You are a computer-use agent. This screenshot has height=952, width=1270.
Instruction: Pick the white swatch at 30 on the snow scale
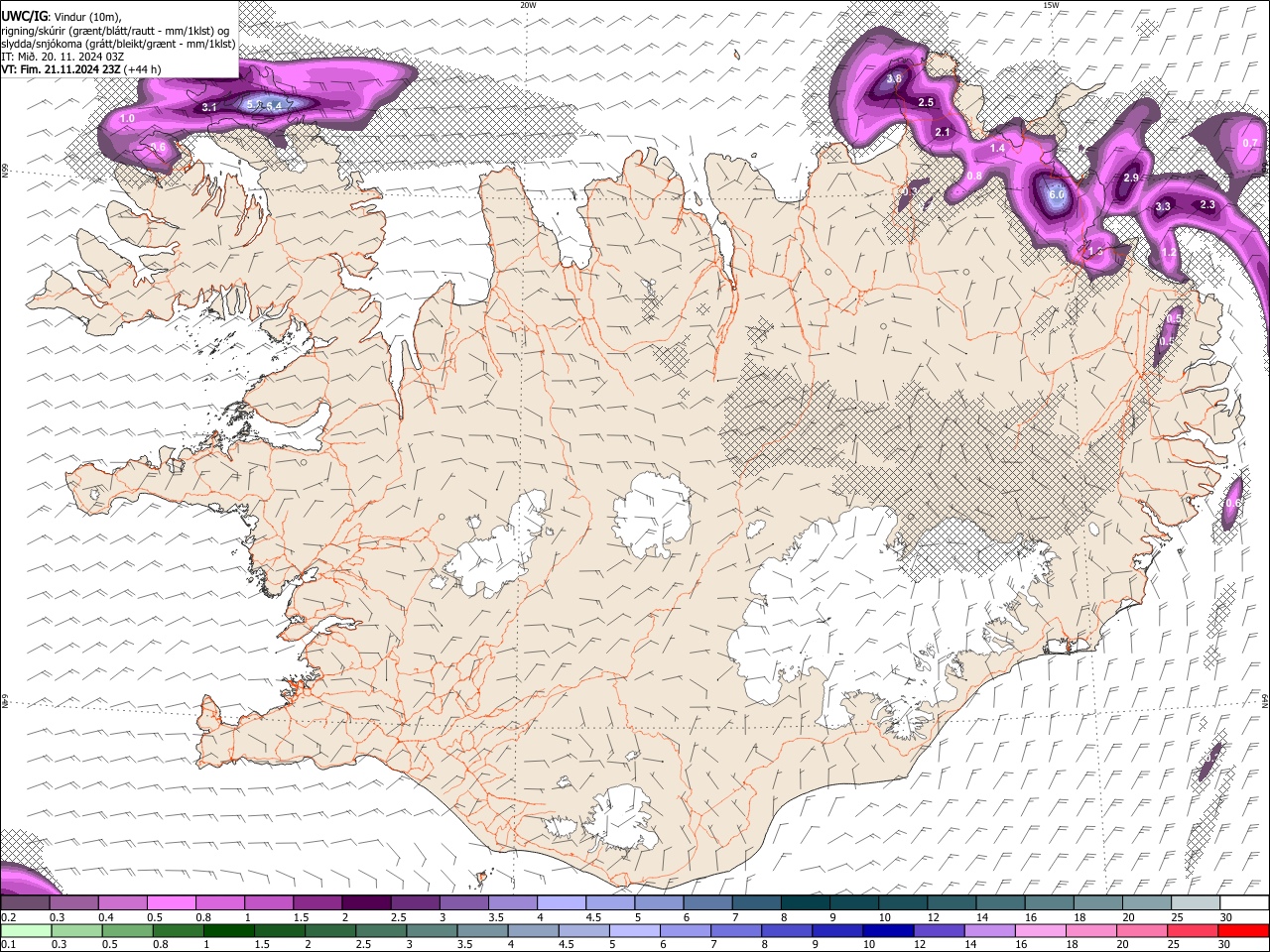pyautogui.click(x=1244, y=902)
